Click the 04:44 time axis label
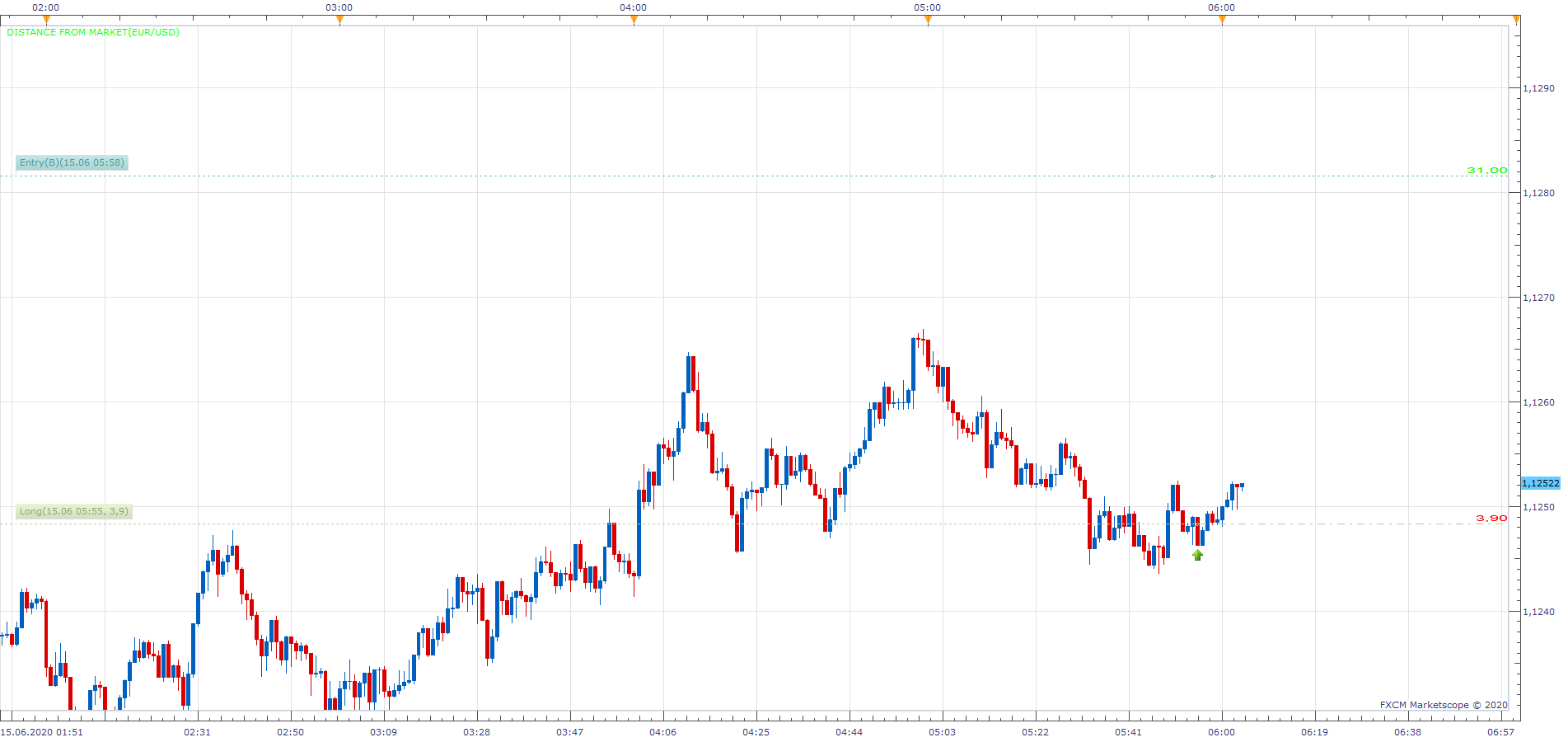Viewport: 1568px width, 742px height. pyautogui.click(x=849, y=732)
